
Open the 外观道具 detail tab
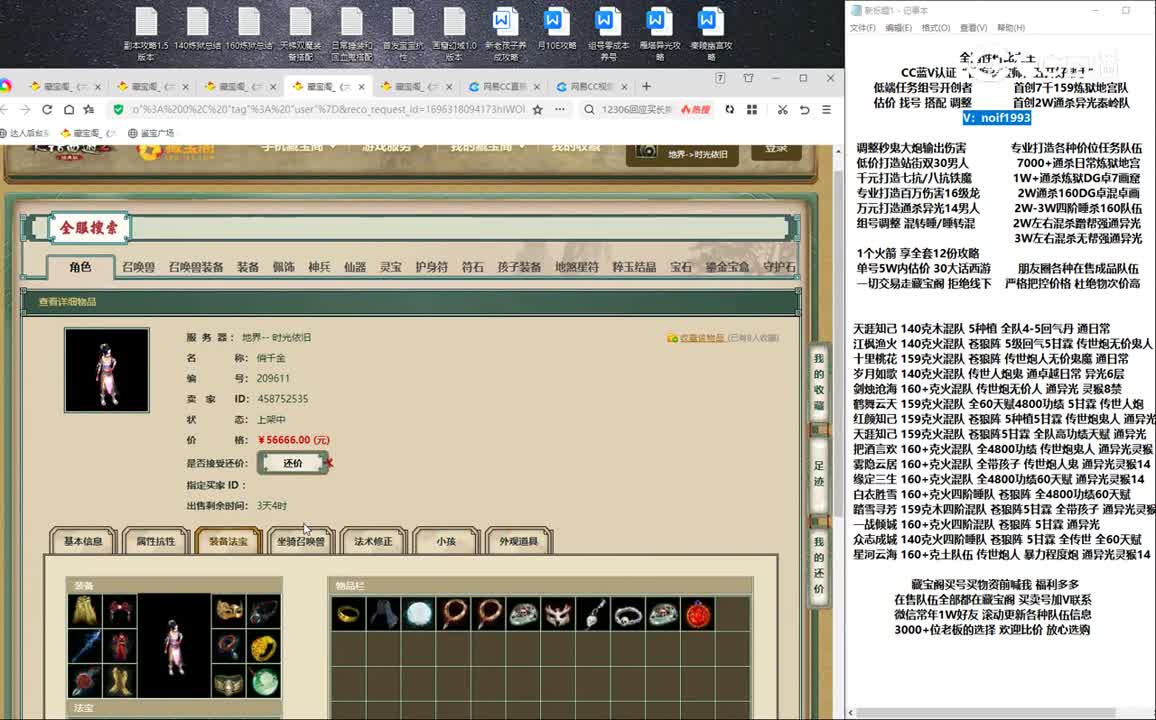518,541
